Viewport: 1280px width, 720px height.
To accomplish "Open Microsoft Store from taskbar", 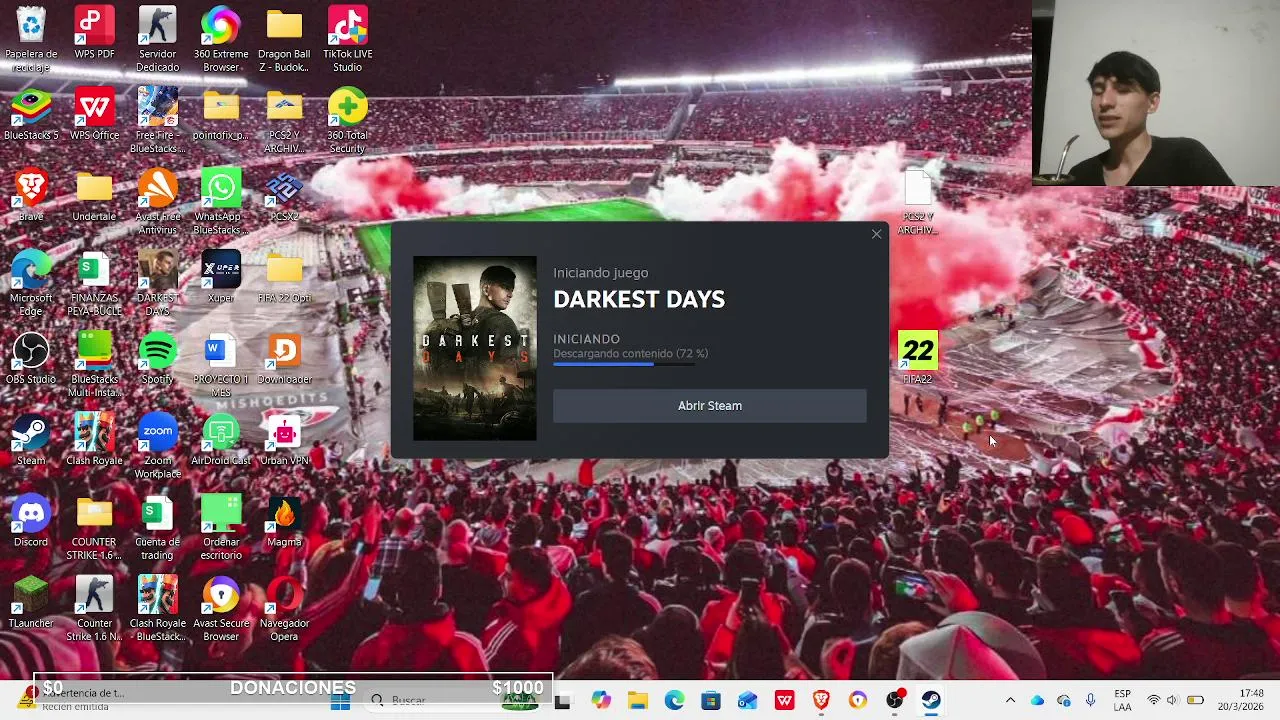I will (711, 701).
